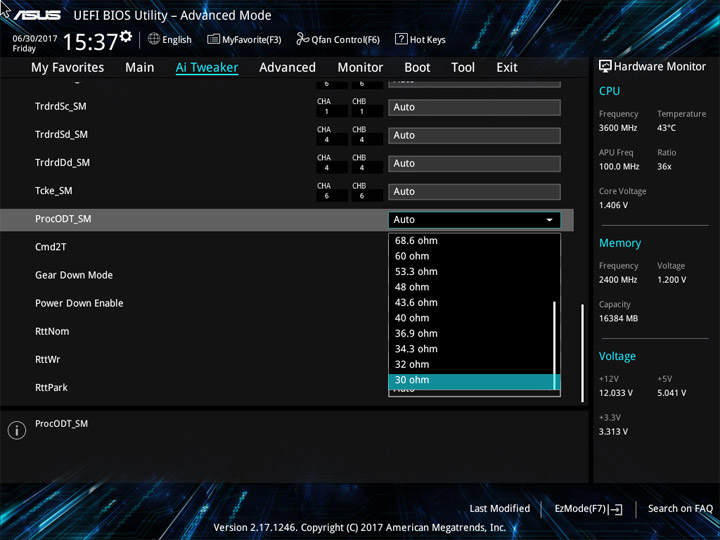This screenshot has width=720, height=540.
Task: Open the MyFavorite(F3) list icon
Action: pos(213,39)
